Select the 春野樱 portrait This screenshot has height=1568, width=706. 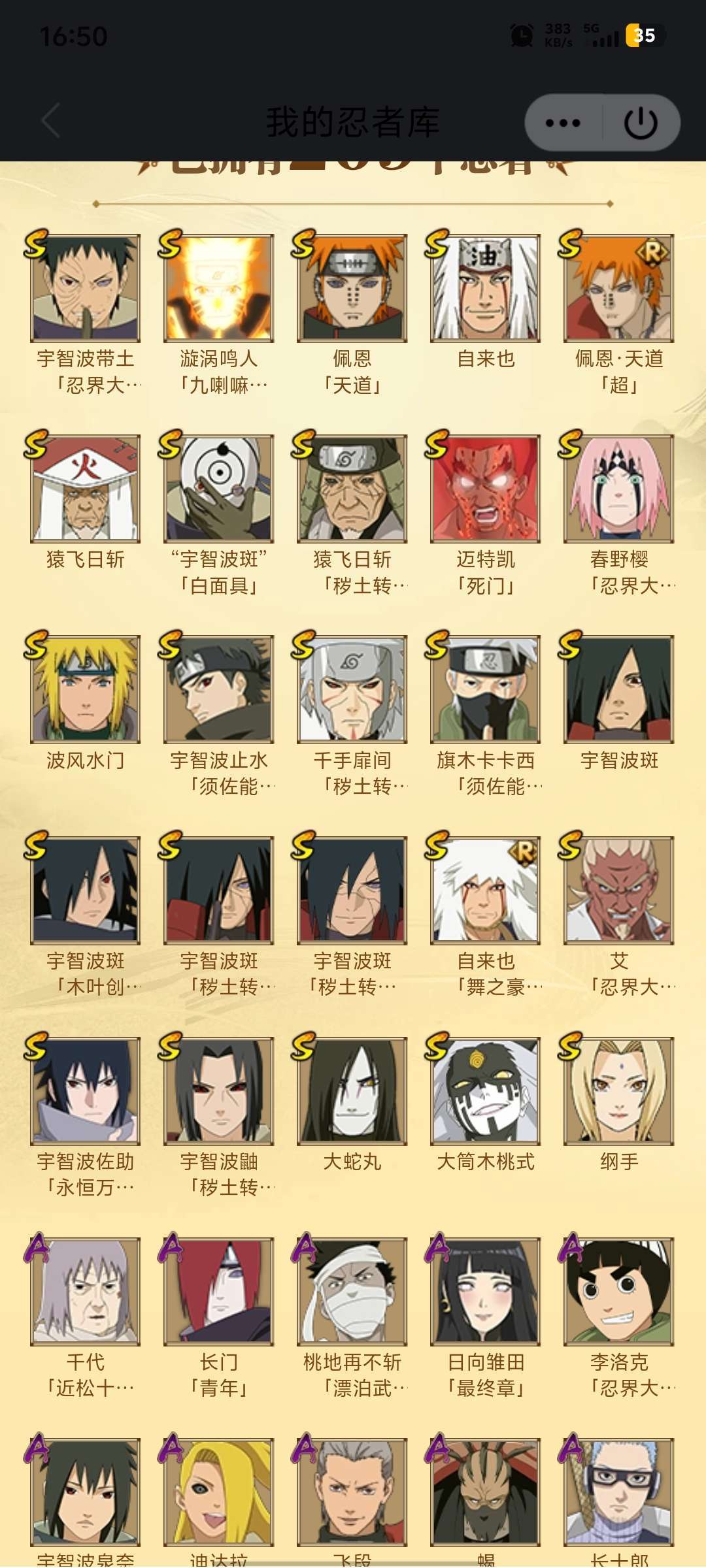(618, 489)
